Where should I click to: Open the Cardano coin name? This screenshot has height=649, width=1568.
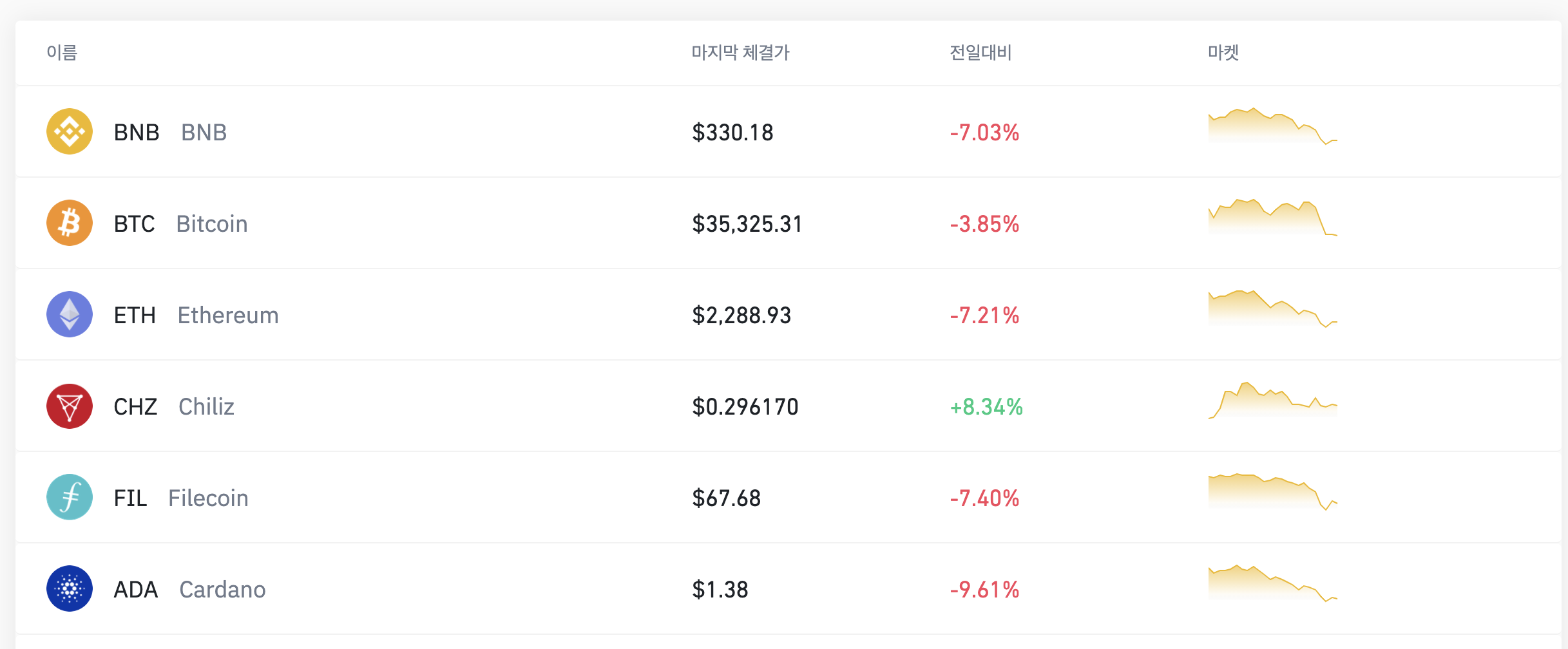tap(222, 589)
